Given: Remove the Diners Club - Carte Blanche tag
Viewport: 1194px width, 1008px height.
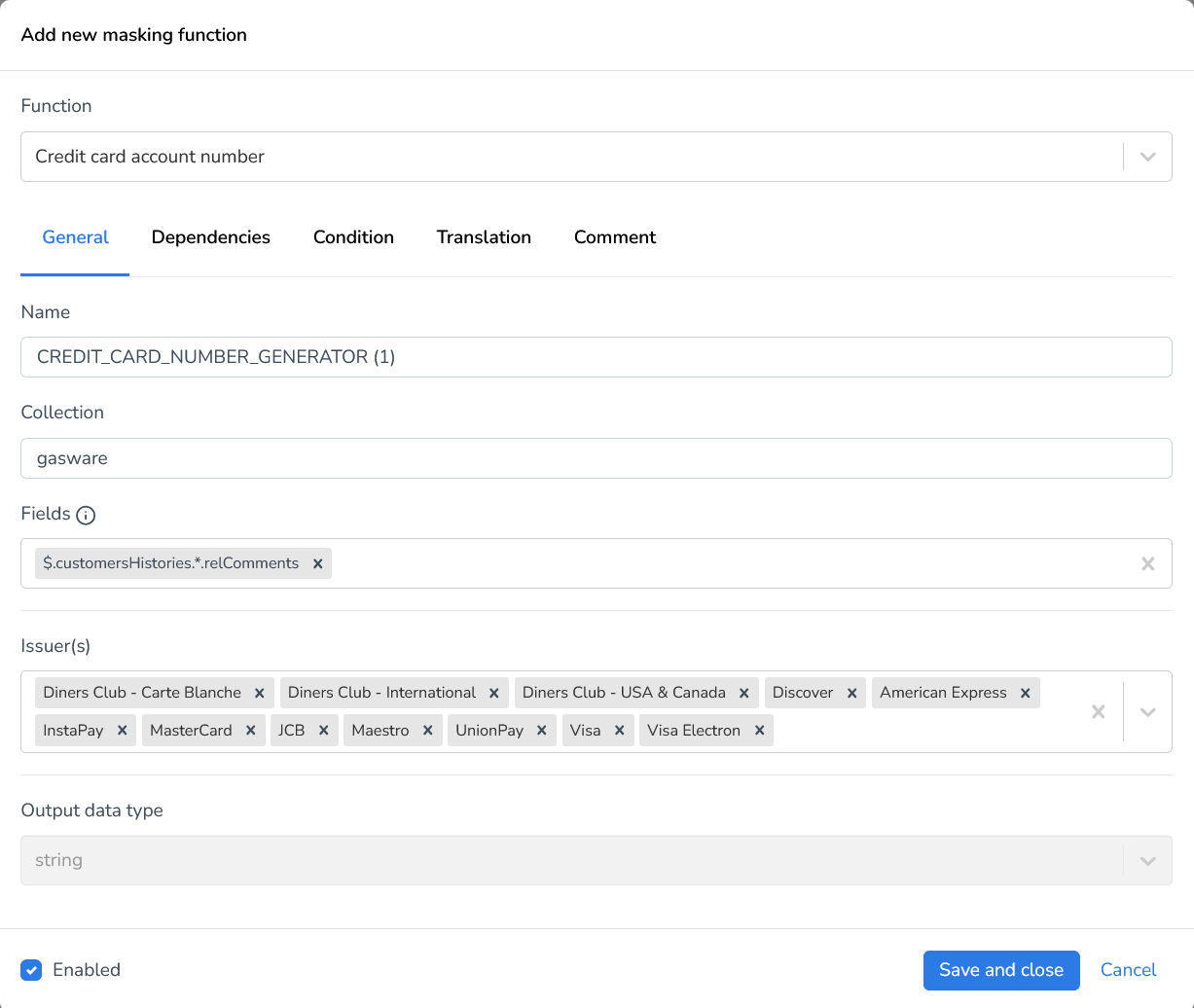Looking at the screenshot, I should click(259, 693).
